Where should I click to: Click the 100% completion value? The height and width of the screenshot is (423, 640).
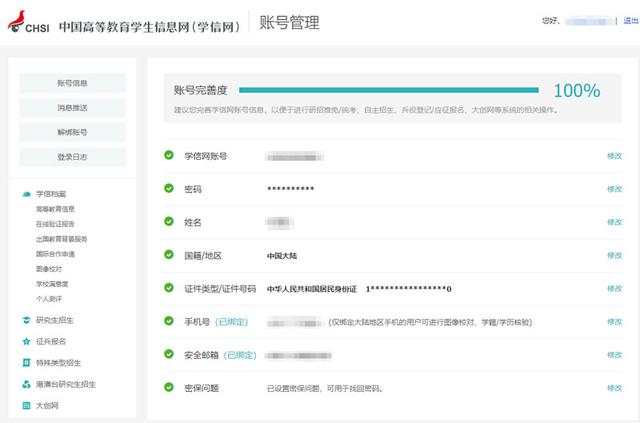[577, 91]
